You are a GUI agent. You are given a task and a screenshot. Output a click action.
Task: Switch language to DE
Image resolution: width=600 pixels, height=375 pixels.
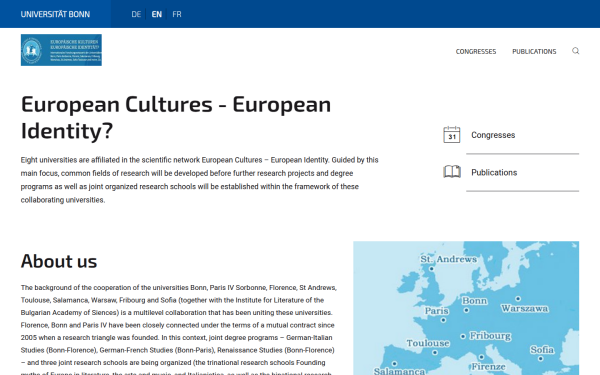[136, 14]
